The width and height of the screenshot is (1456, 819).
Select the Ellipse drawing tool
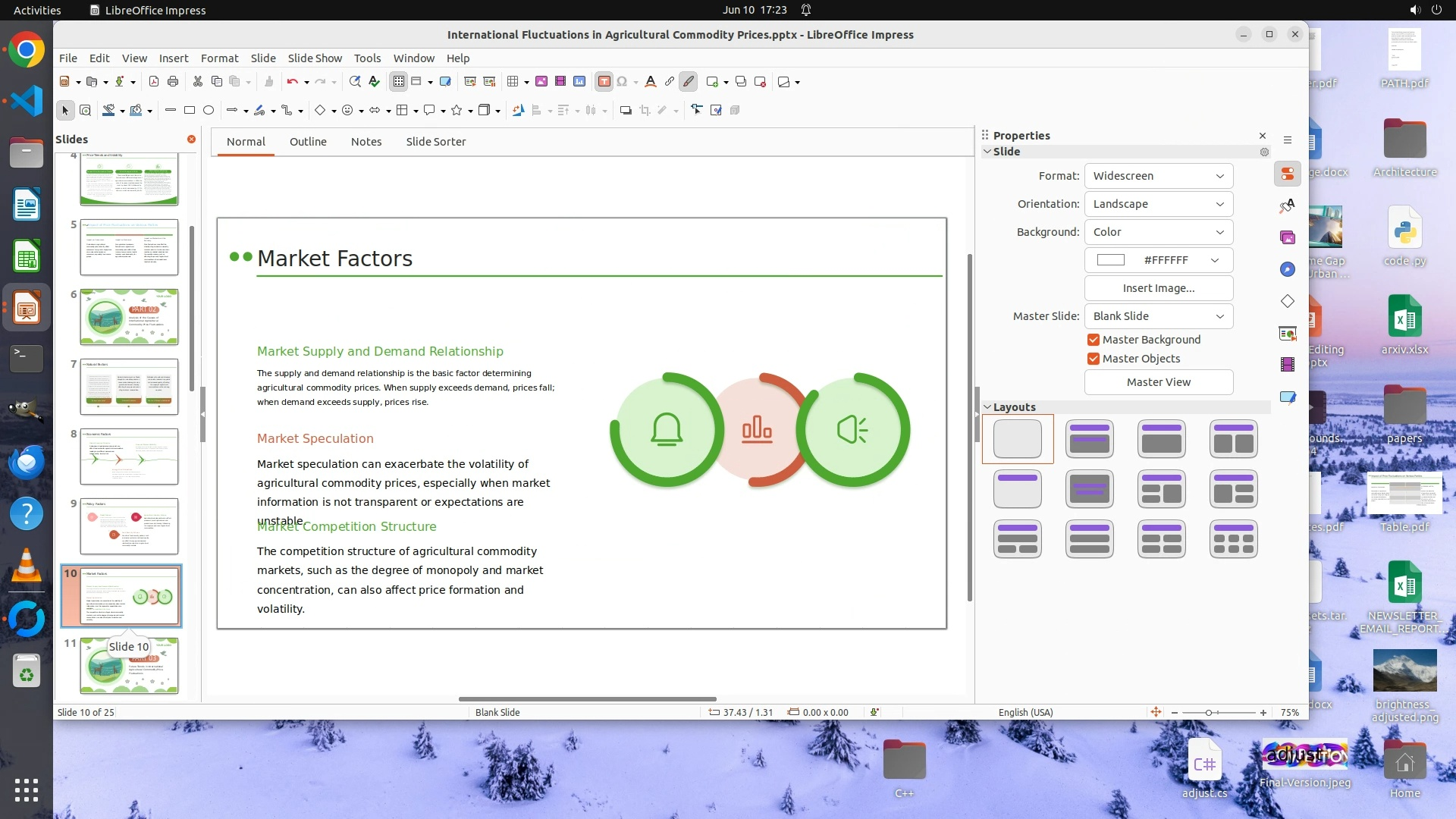tap(209, 111)
